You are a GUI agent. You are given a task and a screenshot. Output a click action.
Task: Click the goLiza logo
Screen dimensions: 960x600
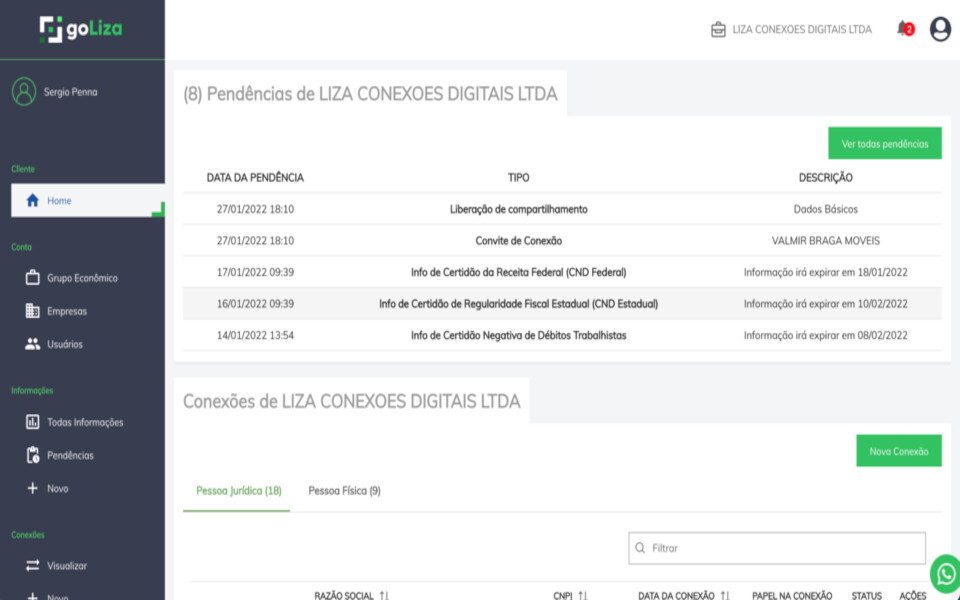[x=81, y=29]
